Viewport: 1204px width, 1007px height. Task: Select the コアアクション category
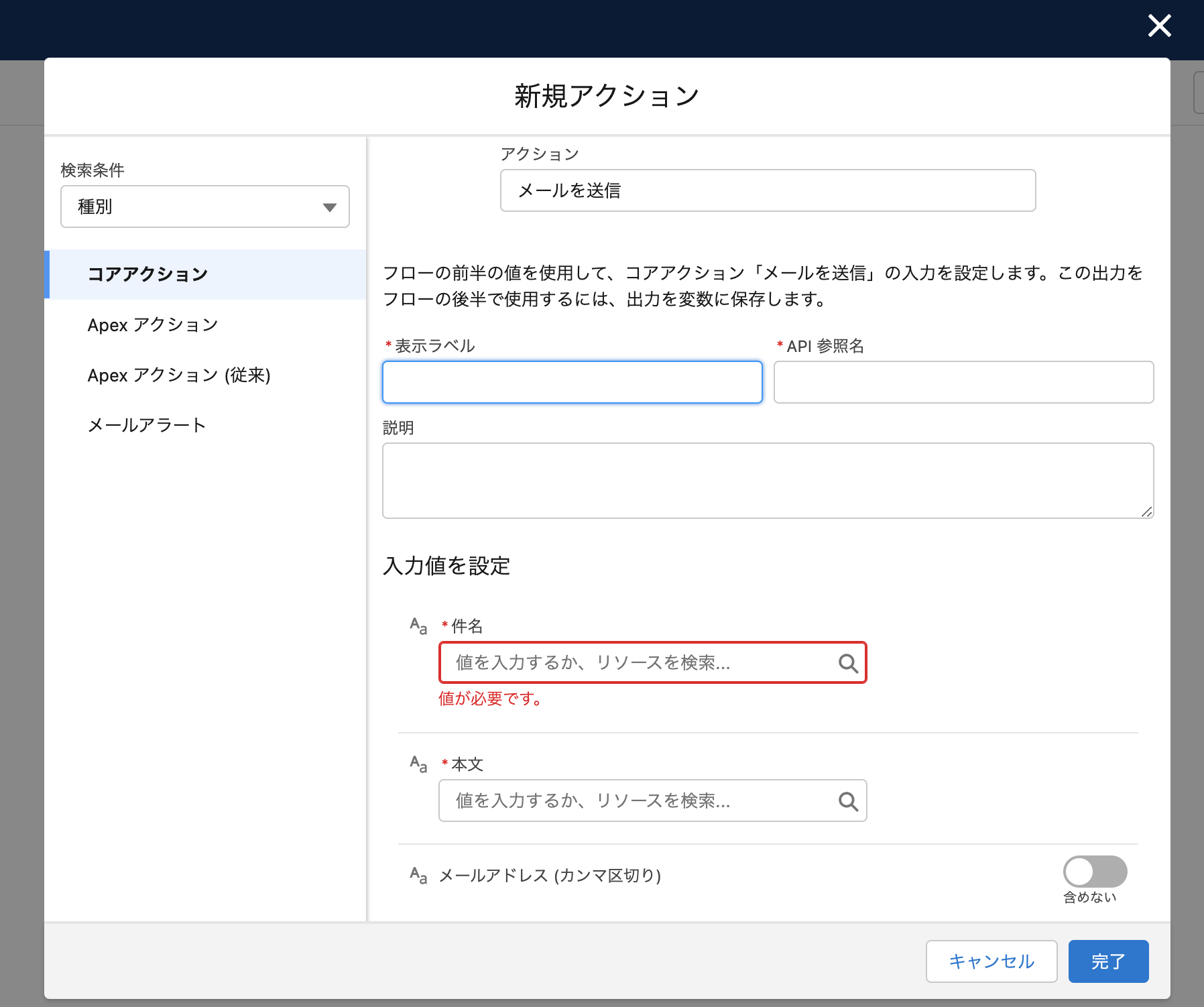(147, 274)
